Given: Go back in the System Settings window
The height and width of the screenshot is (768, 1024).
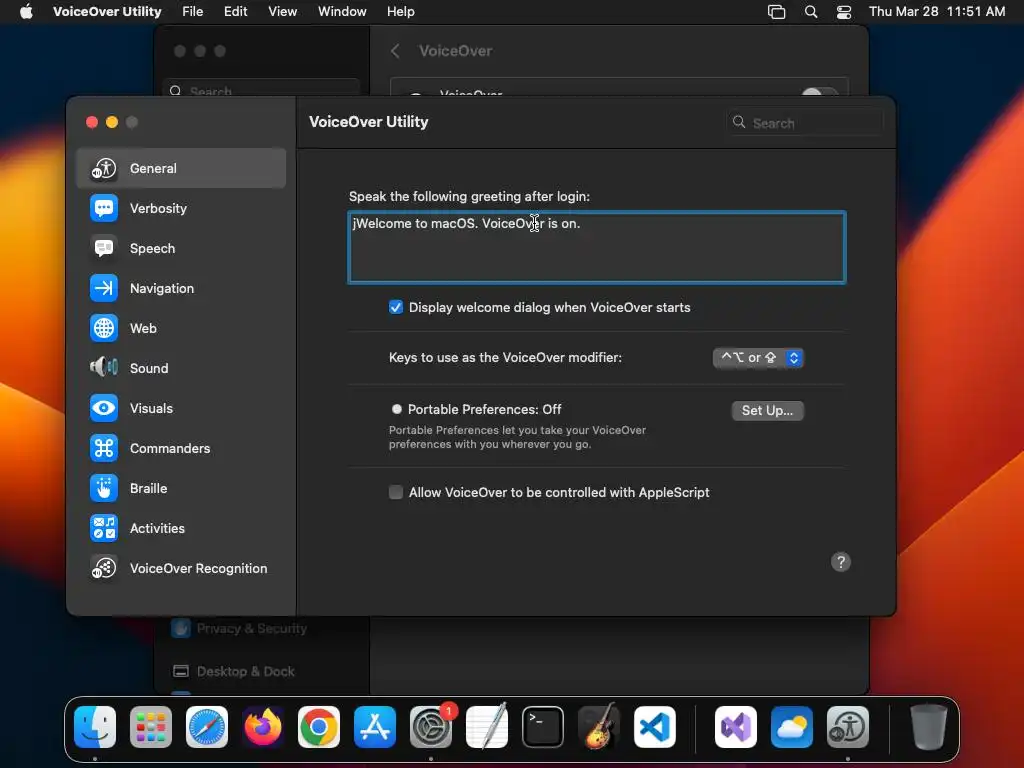Looking at the screenshot, I should click(395, 51).
